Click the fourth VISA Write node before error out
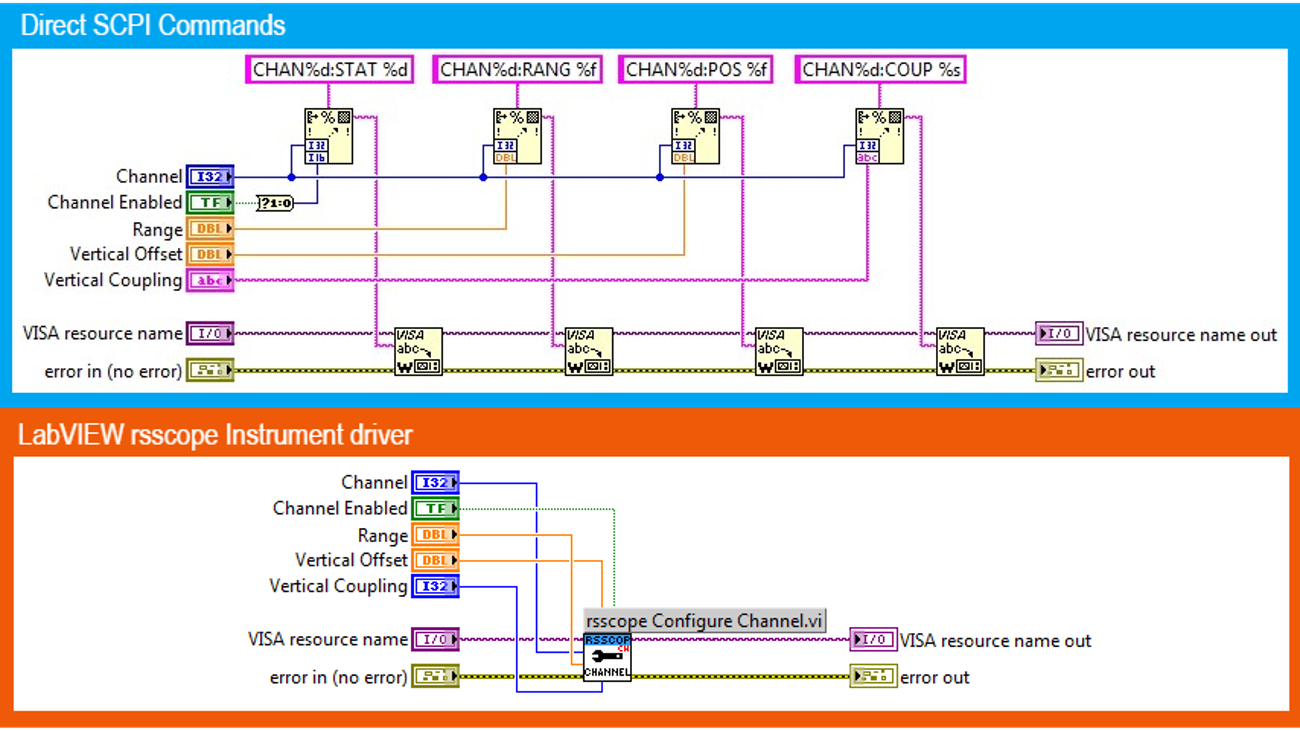This screenshot has height=731, width=1300. (x=960, y=352)
